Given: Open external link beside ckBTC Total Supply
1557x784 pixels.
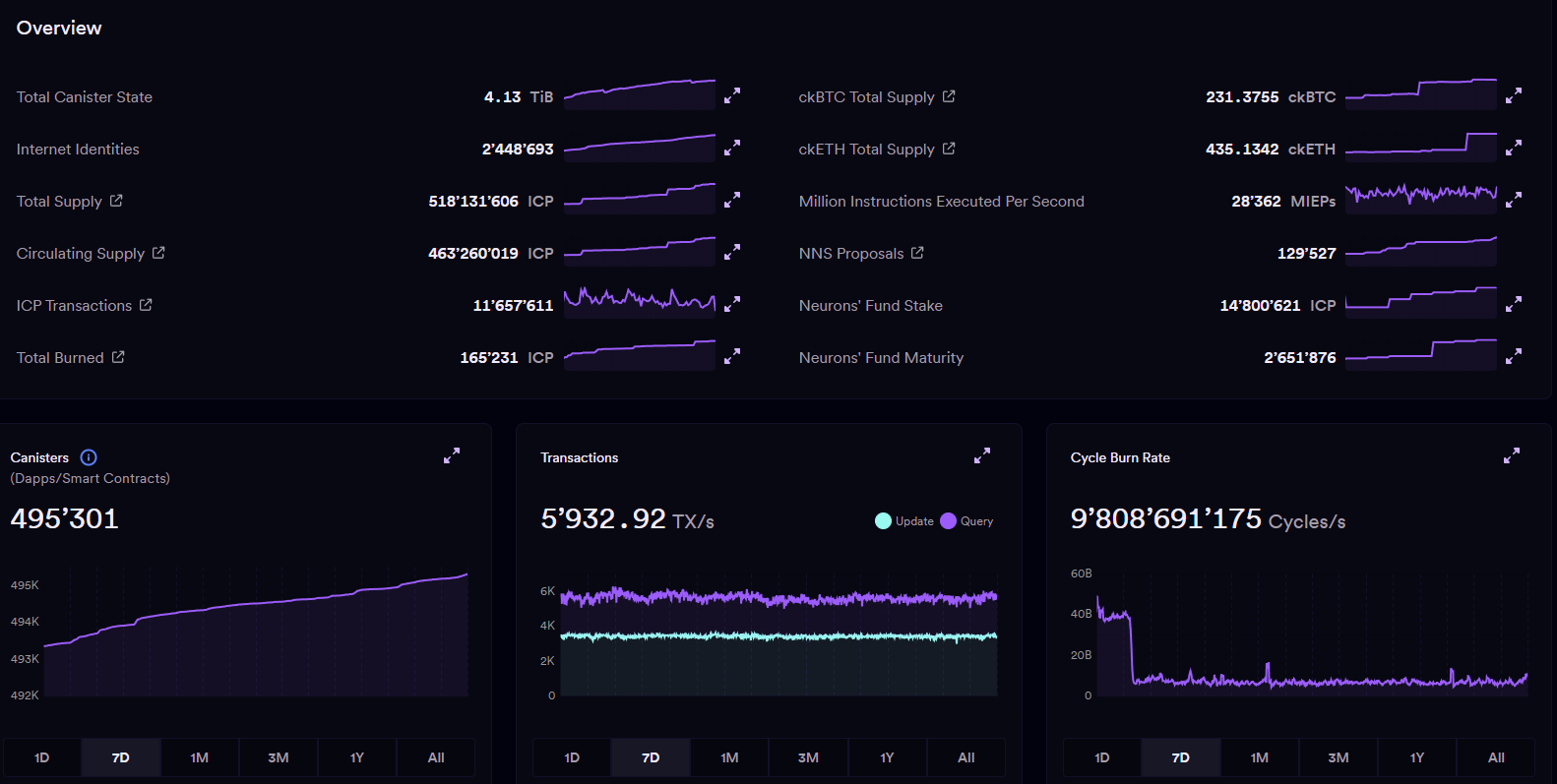Looking at the screenshot, I should pyautogui.click(x=949, y=96).
